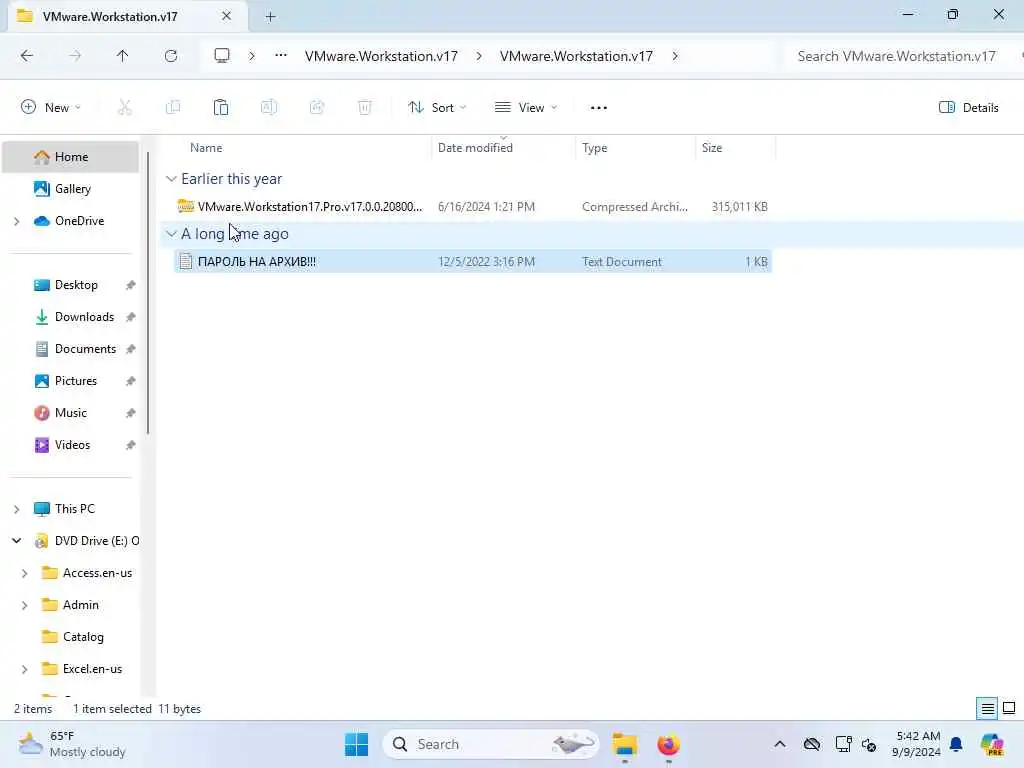Refresh the current folder view
The width and height of the screenshot is (1024, 768).
pos(171,56)
